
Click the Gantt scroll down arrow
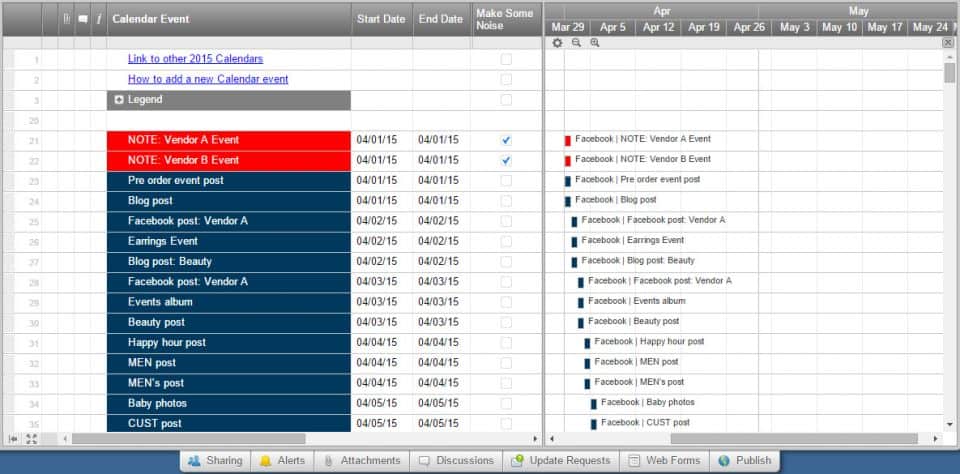(x=949, y=424)
